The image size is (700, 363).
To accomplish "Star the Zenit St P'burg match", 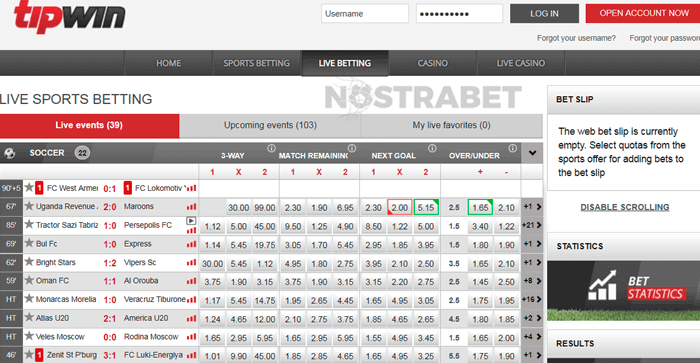I will [29, 354].
